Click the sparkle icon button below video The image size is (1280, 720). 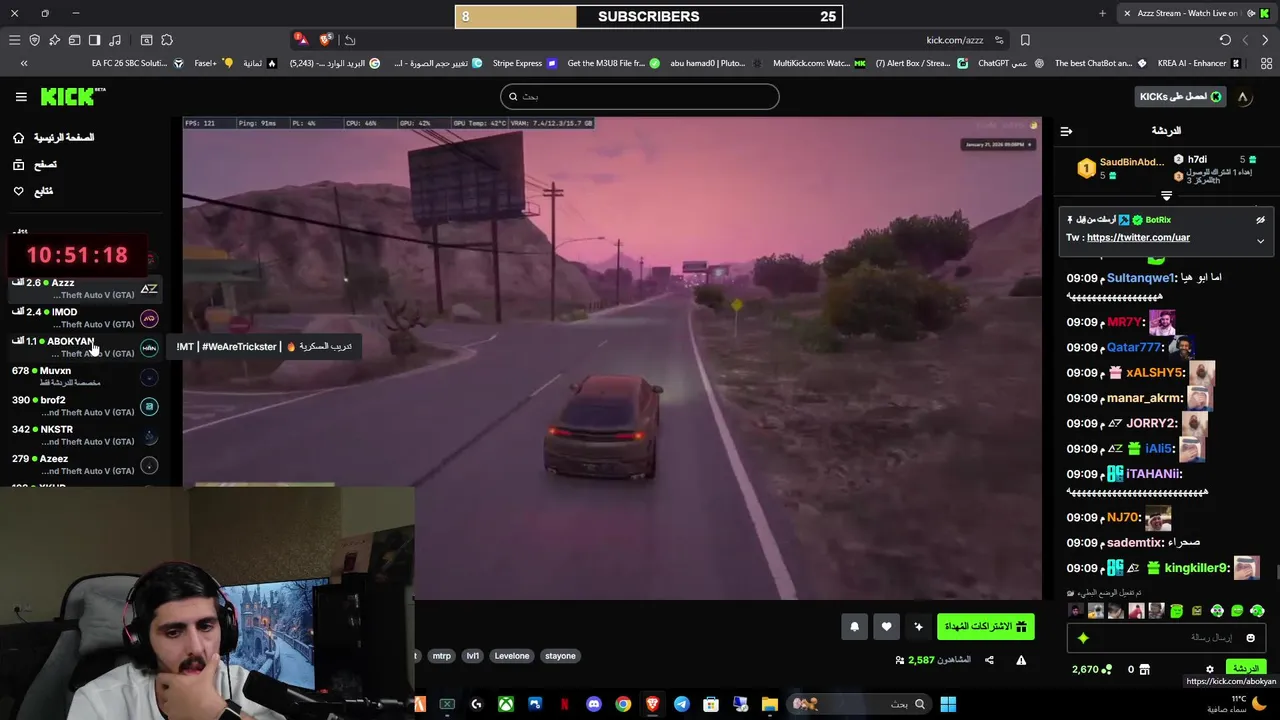tap(919, 627)
